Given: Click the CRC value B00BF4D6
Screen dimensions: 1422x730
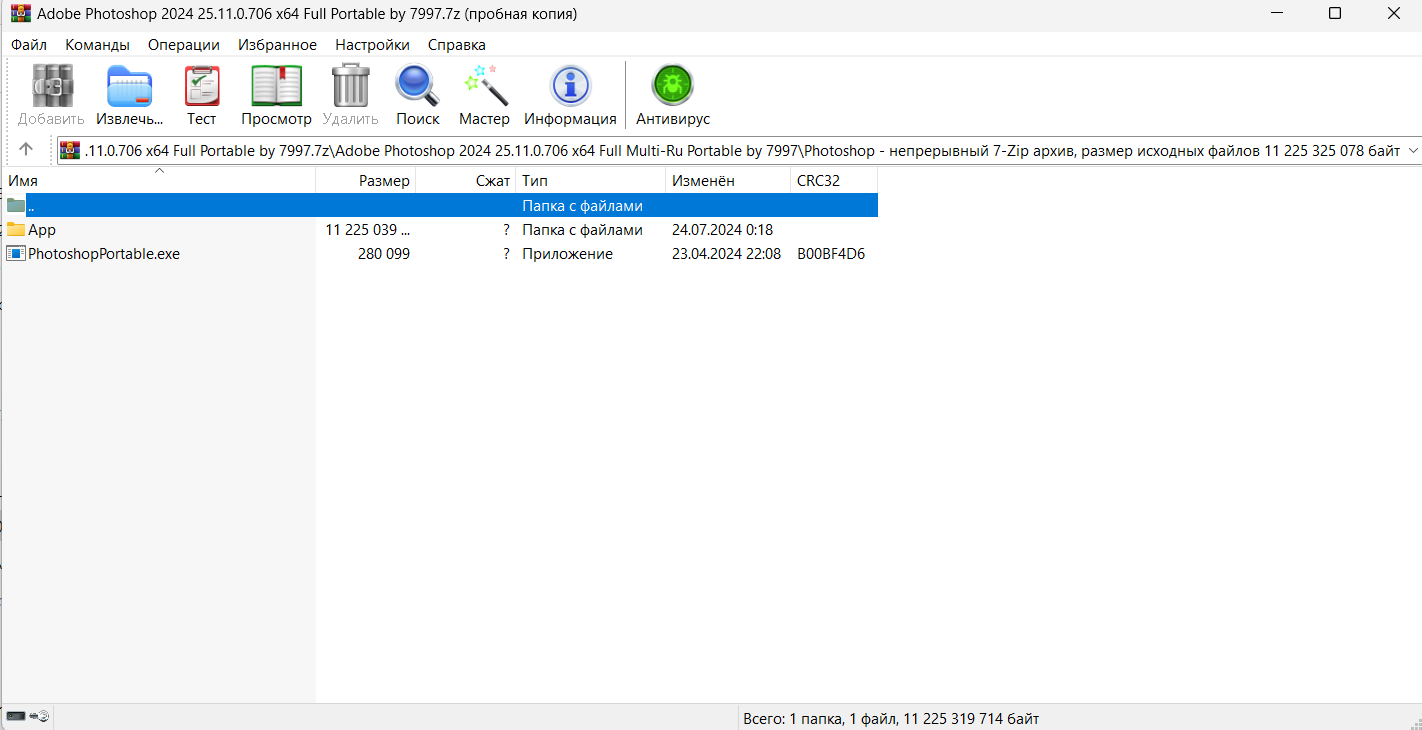Looking at the screenshot, I should click(831, 254).
